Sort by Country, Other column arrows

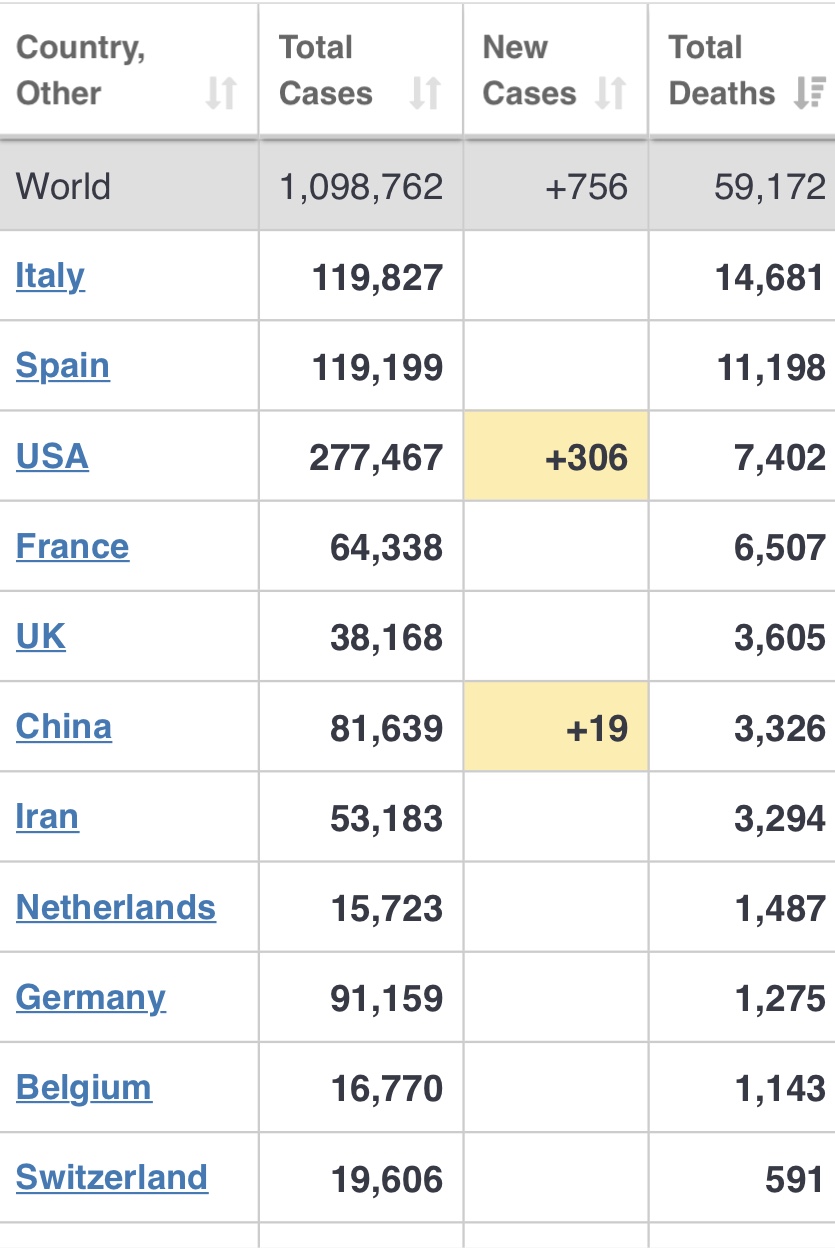click(x=221, y=94)
